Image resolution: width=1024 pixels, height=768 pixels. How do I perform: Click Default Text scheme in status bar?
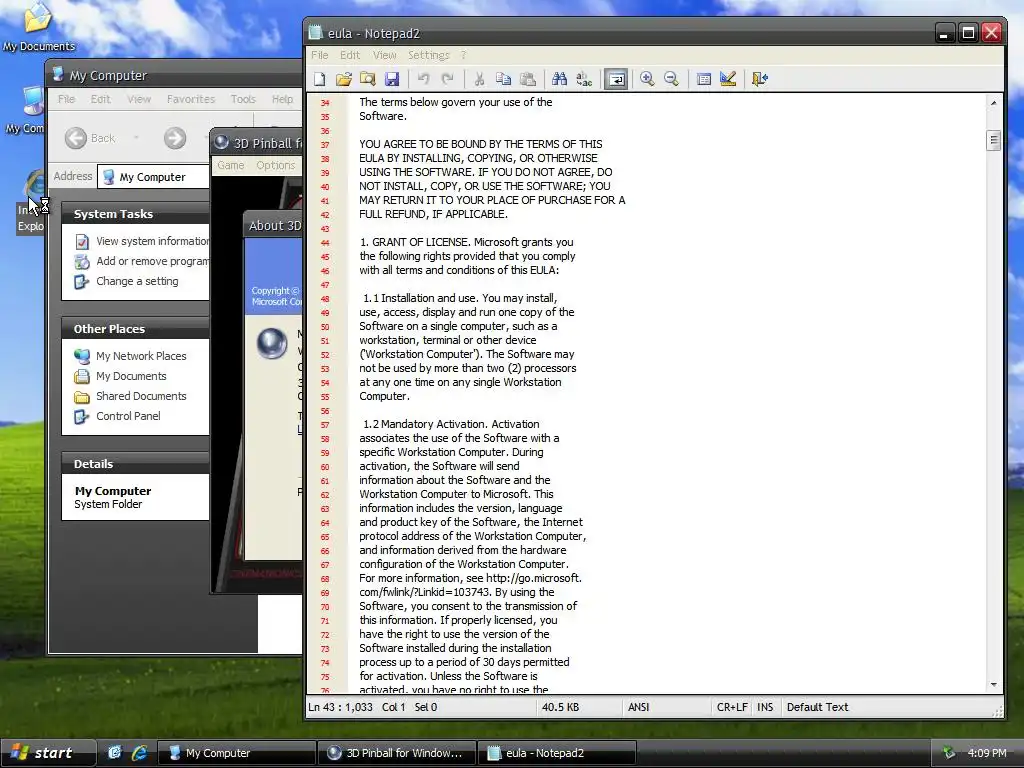pyautogui.click(x=817, y=707)
